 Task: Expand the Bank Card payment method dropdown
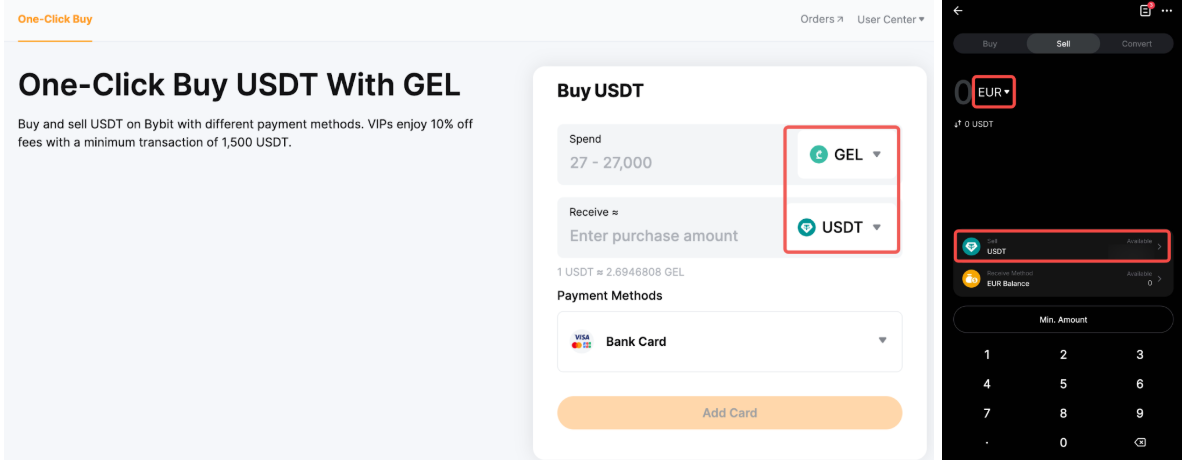coord(882,341)
